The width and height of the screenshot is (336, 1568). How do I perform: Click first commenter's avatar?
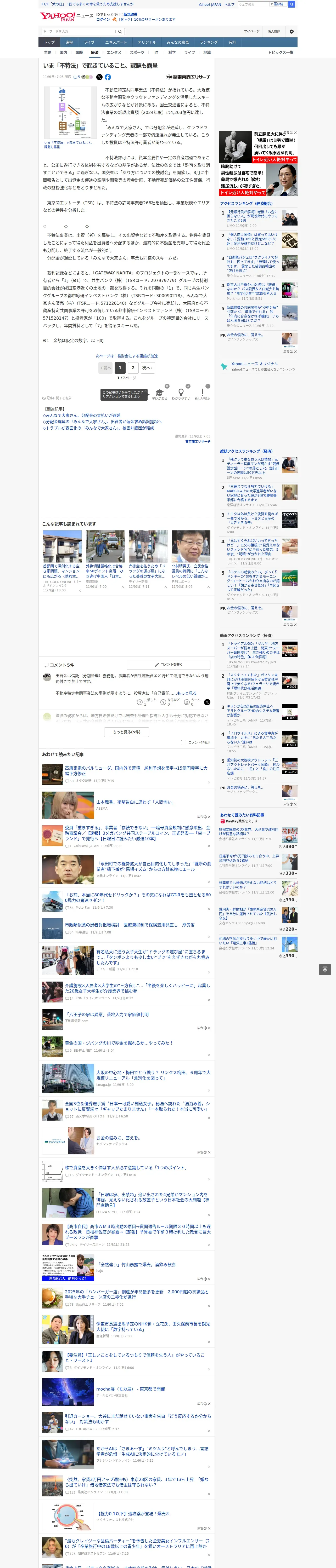[46, 677]
